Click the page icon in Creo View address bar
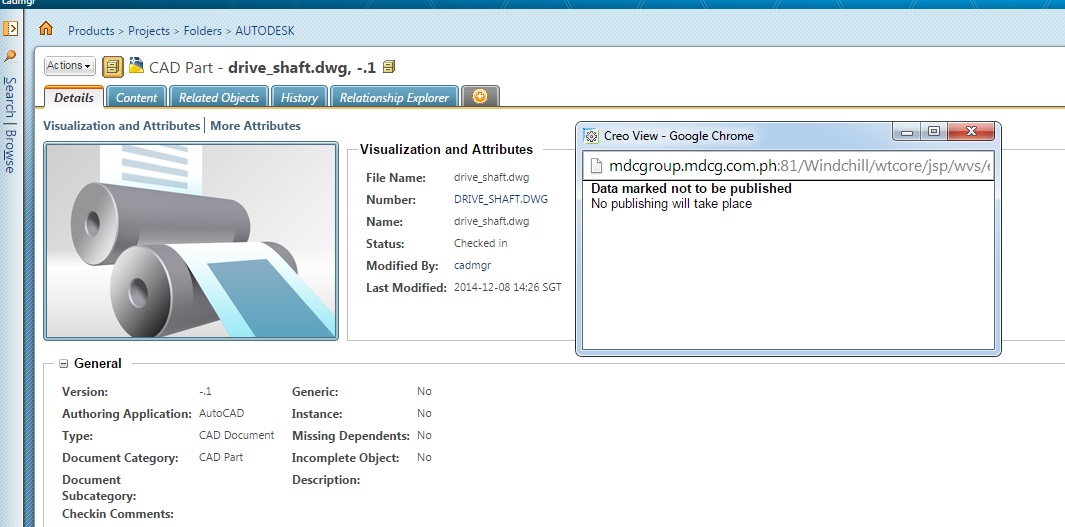The height and width of the screenshot is (527, 1065). [596, 166]
